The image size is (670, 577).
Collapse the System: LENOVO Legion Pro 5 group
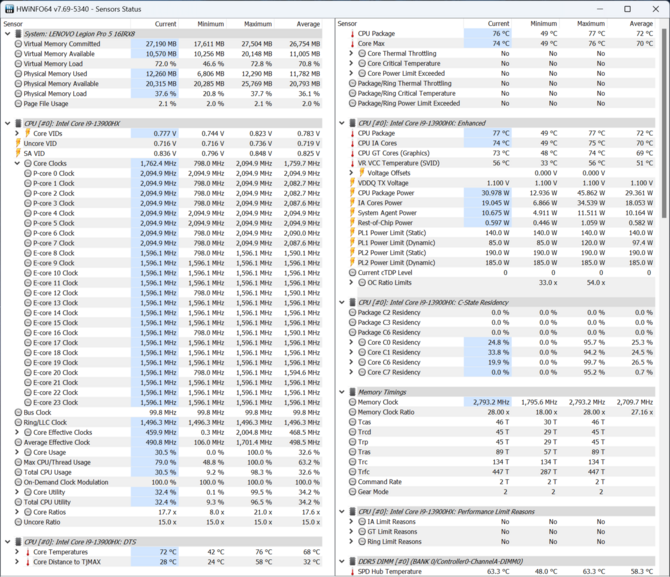[5, 33]
